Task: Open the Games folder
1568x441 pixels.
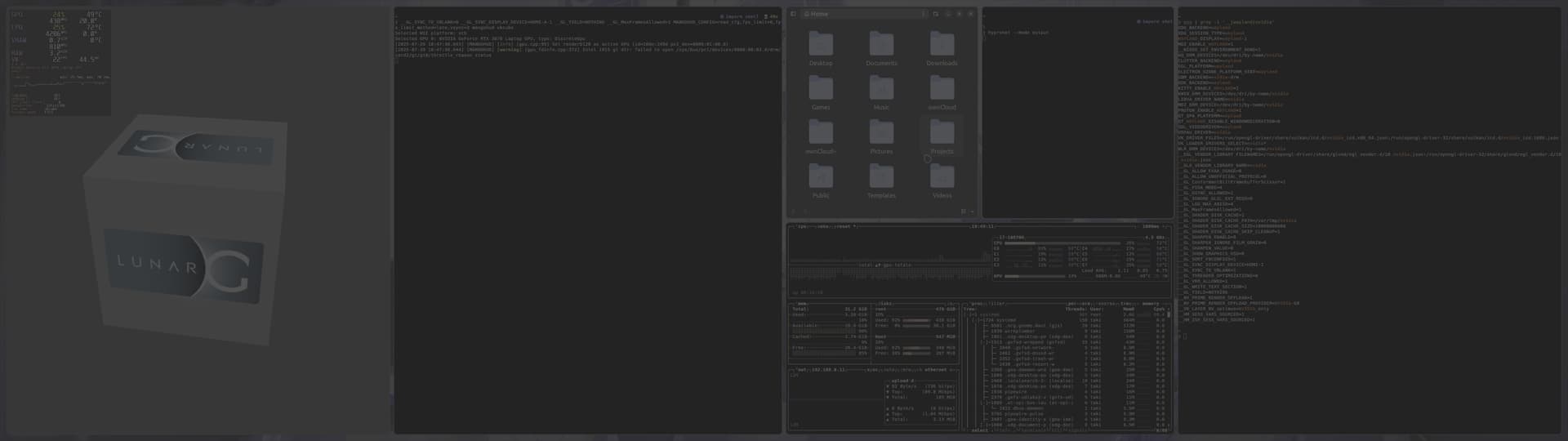Action: point(821,92)
